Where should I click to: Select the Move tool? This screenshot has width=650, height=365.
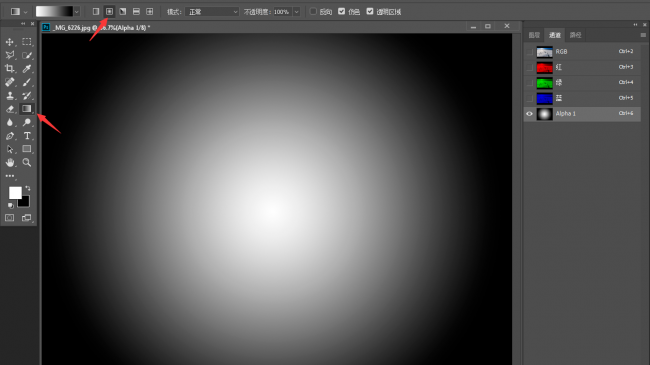10,42
